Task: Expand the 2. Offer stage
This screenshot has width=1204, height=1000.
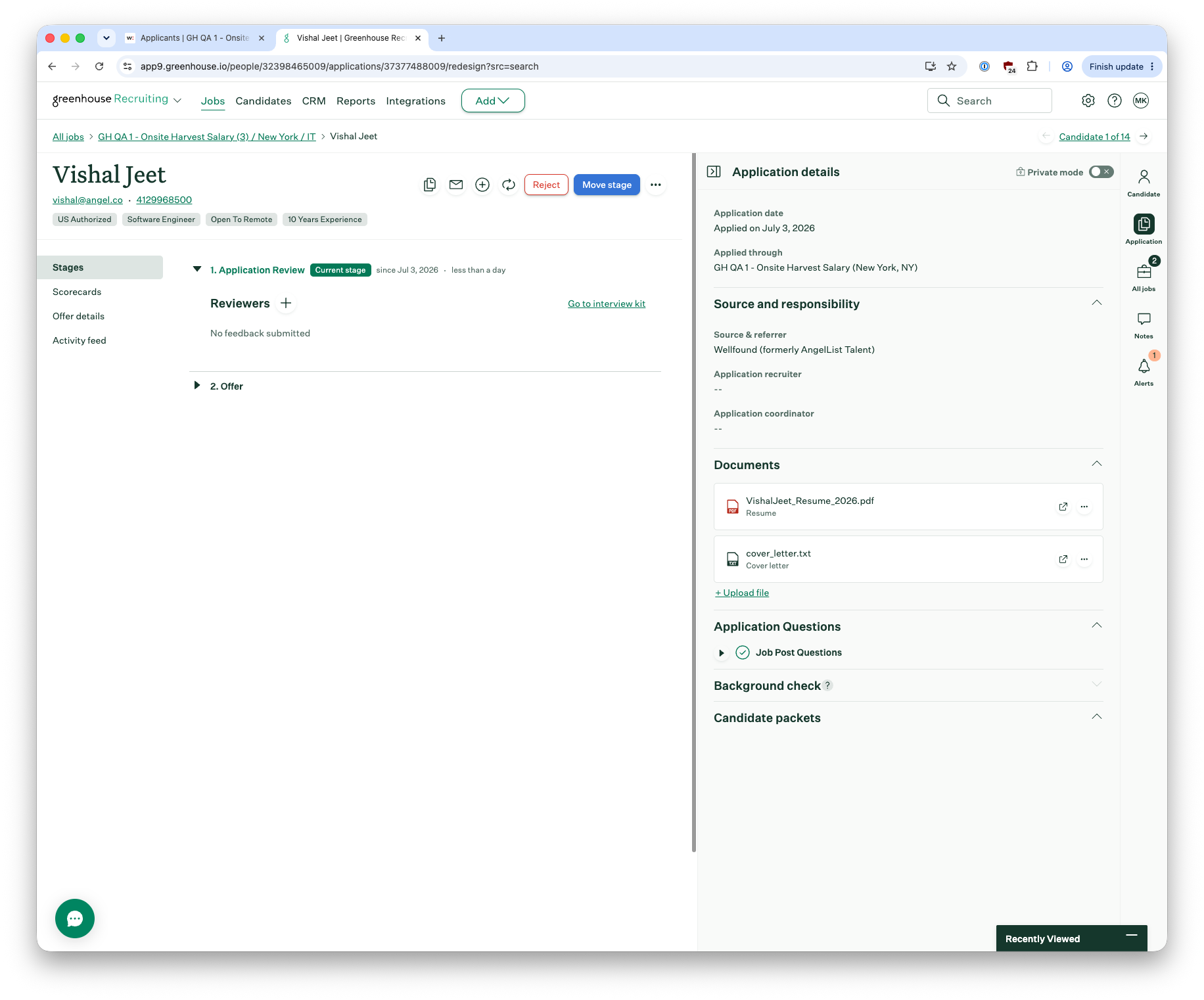Action: 197,386
